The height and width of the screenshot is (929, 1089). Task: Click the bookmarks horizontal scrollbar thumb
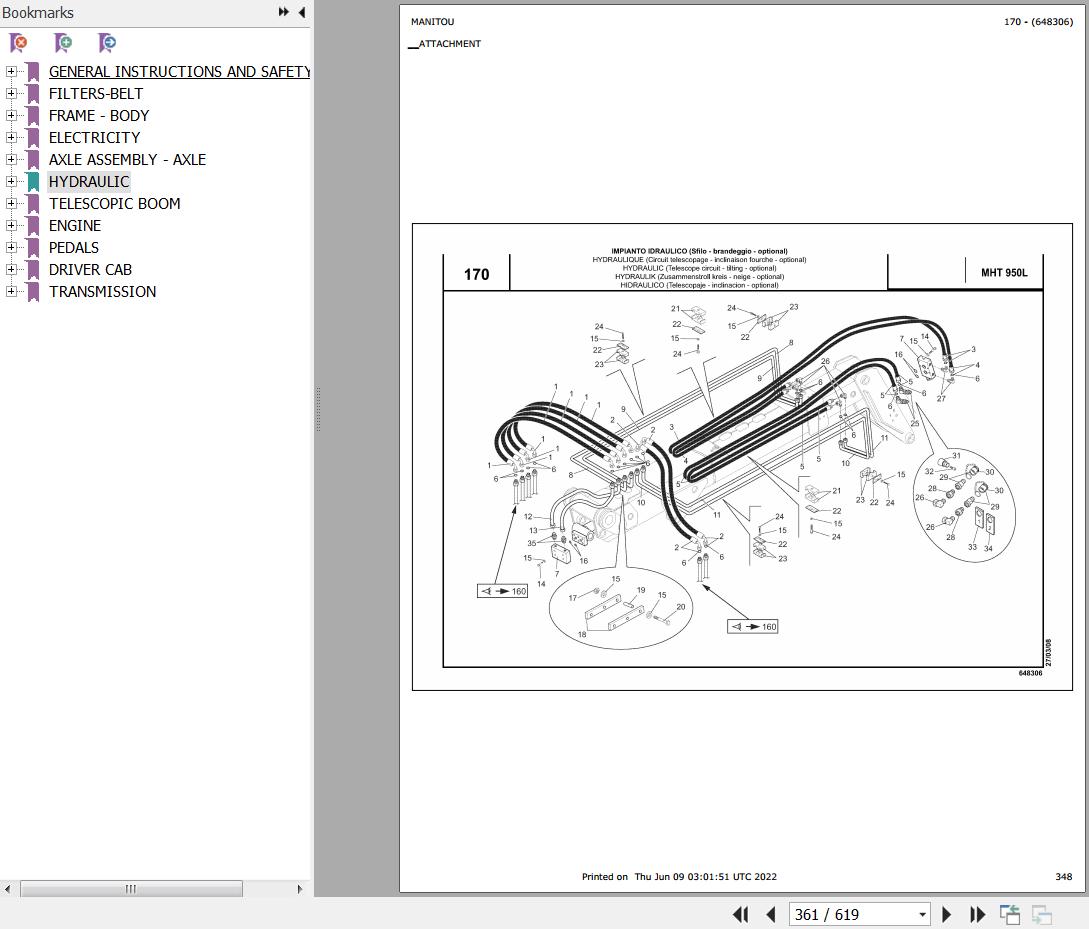pyautogui.click(x=130, y=889)
